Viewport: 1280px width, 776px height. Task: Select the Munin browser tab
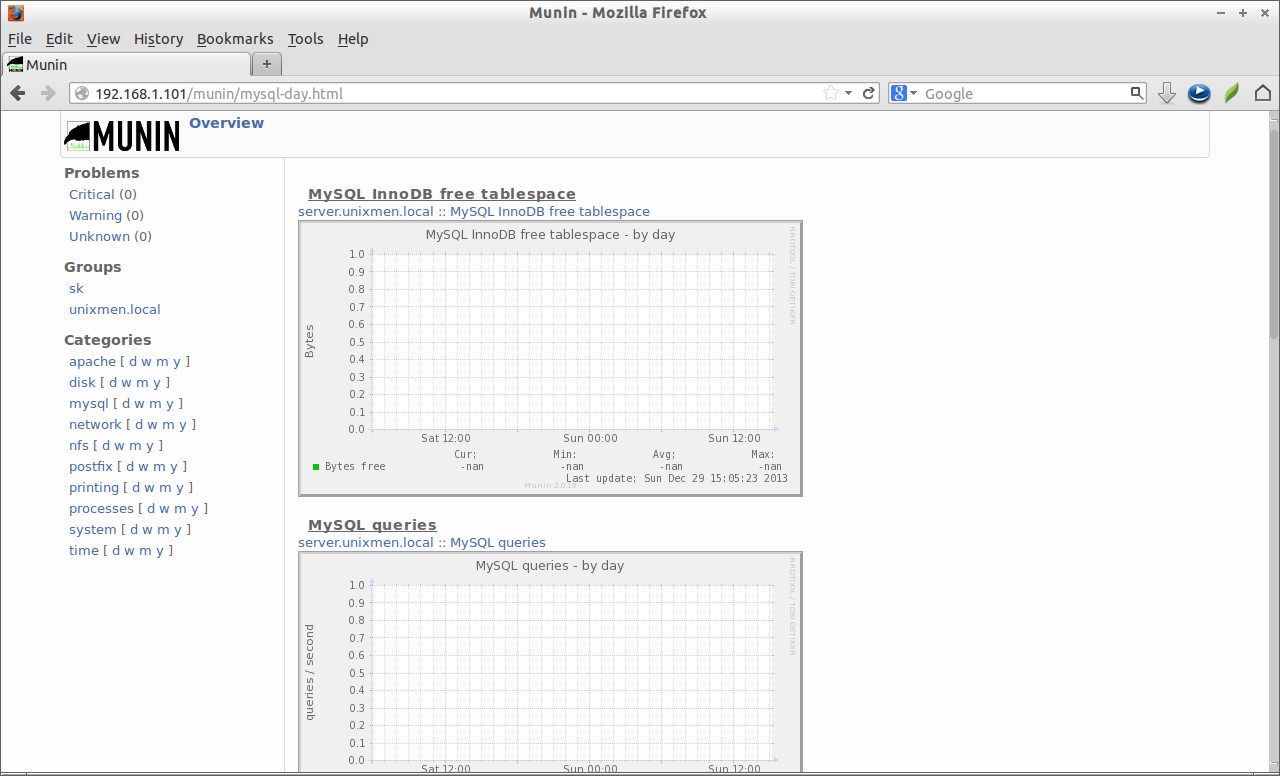point(126,64)
